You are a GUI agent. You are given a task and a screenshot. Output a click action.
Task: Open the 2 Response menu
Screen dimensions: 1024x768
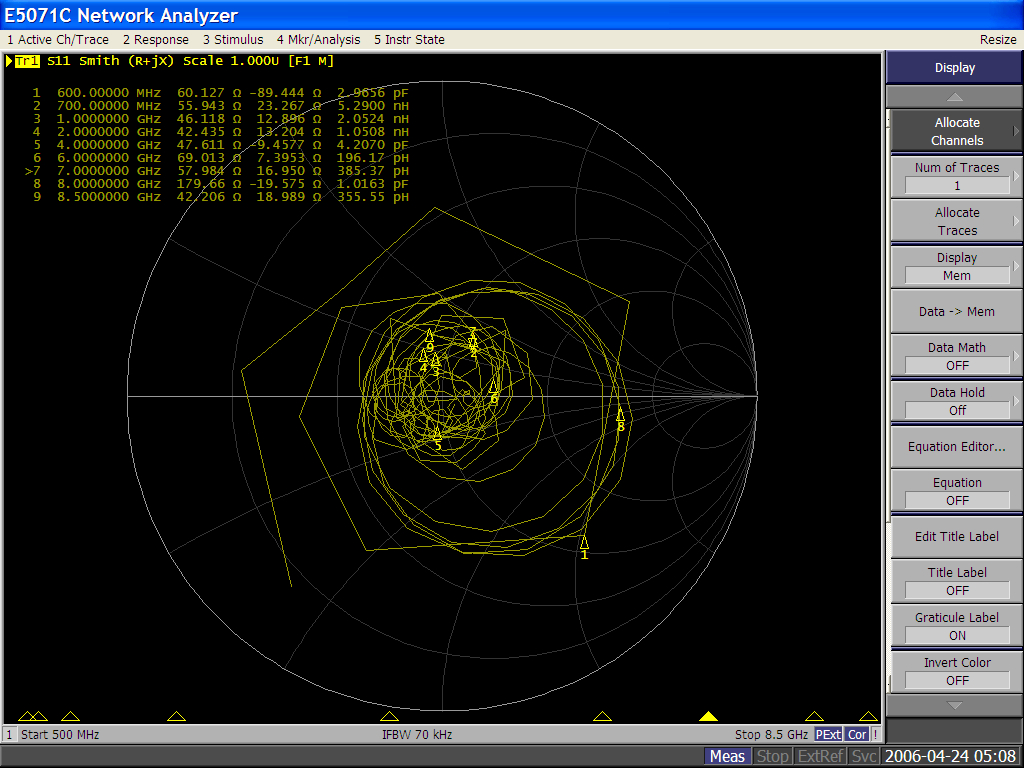(155, 40)
